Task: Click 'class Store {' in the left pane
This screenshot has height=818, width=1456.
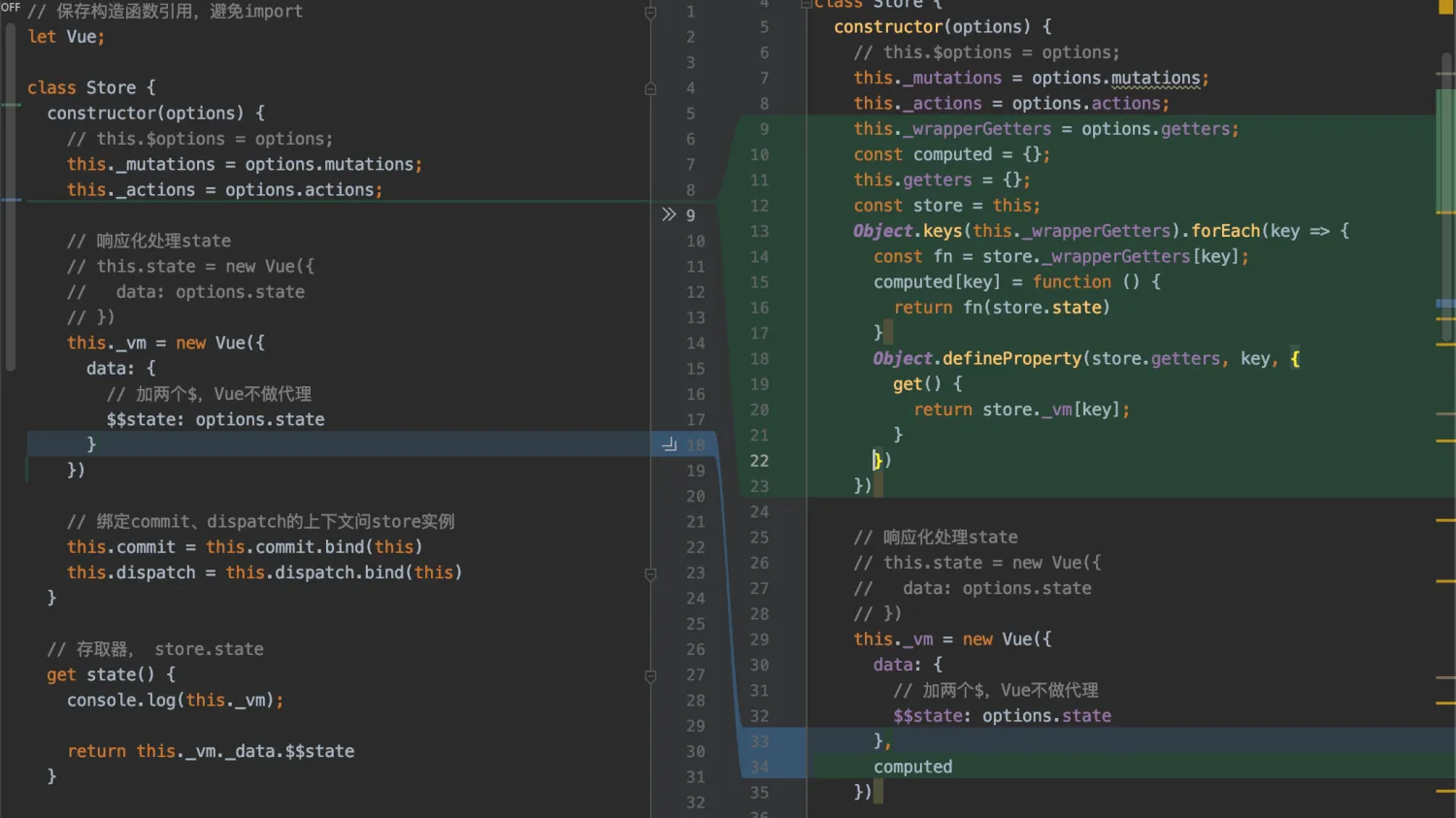Action: (x=91, y=87)
